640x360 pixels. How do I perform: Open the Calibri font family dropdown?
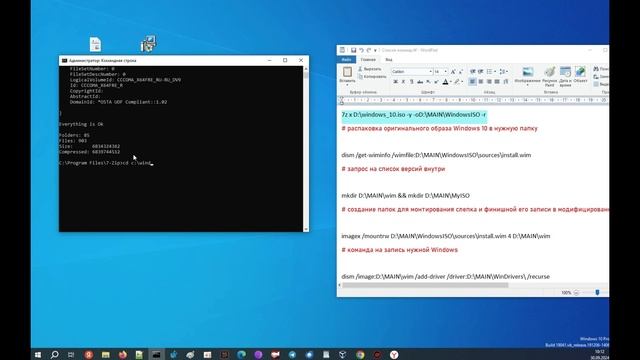pos(431,71)
